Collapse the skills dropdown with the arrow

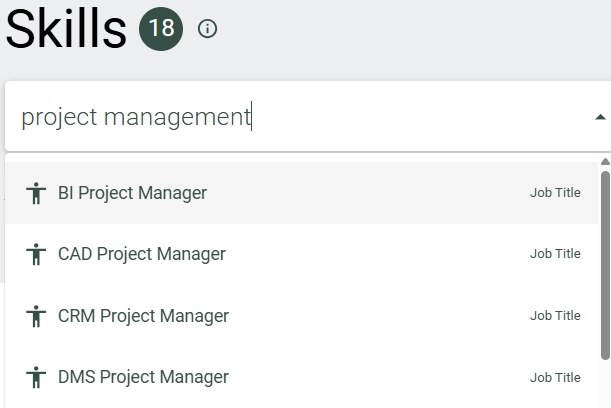(x=600, y=117)
